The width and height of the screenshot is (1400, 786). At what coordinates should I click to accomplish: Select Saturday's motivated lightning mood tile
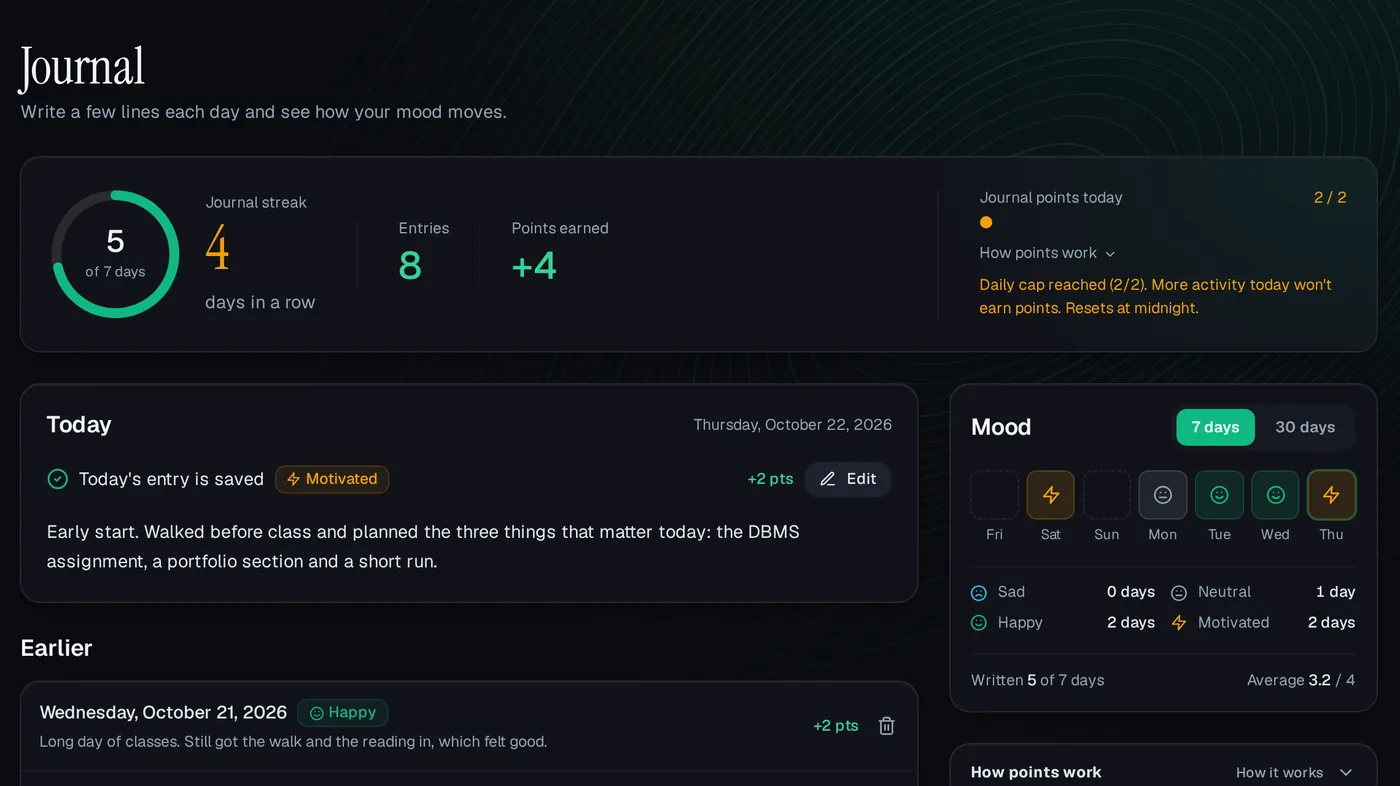pos(1050,495)
